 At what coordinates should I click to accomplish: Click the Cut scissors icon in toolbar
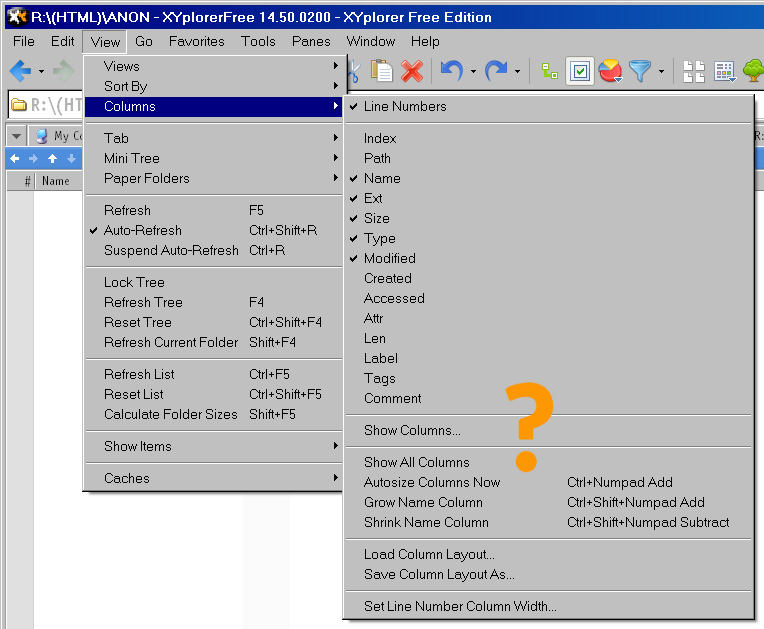point(354,71)
